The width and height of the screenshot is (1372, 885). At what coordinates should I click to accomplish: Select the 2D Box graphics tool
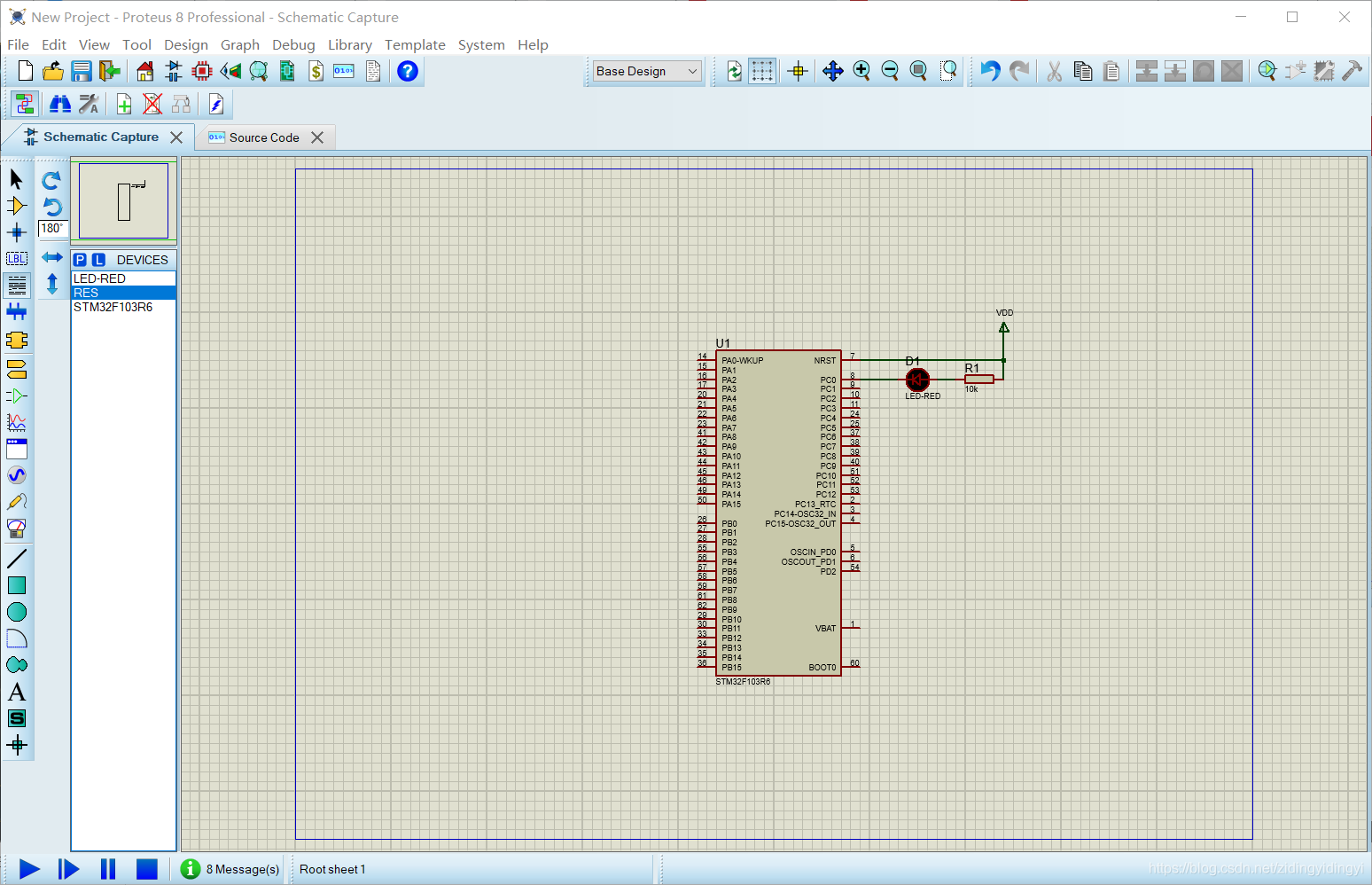16,585
